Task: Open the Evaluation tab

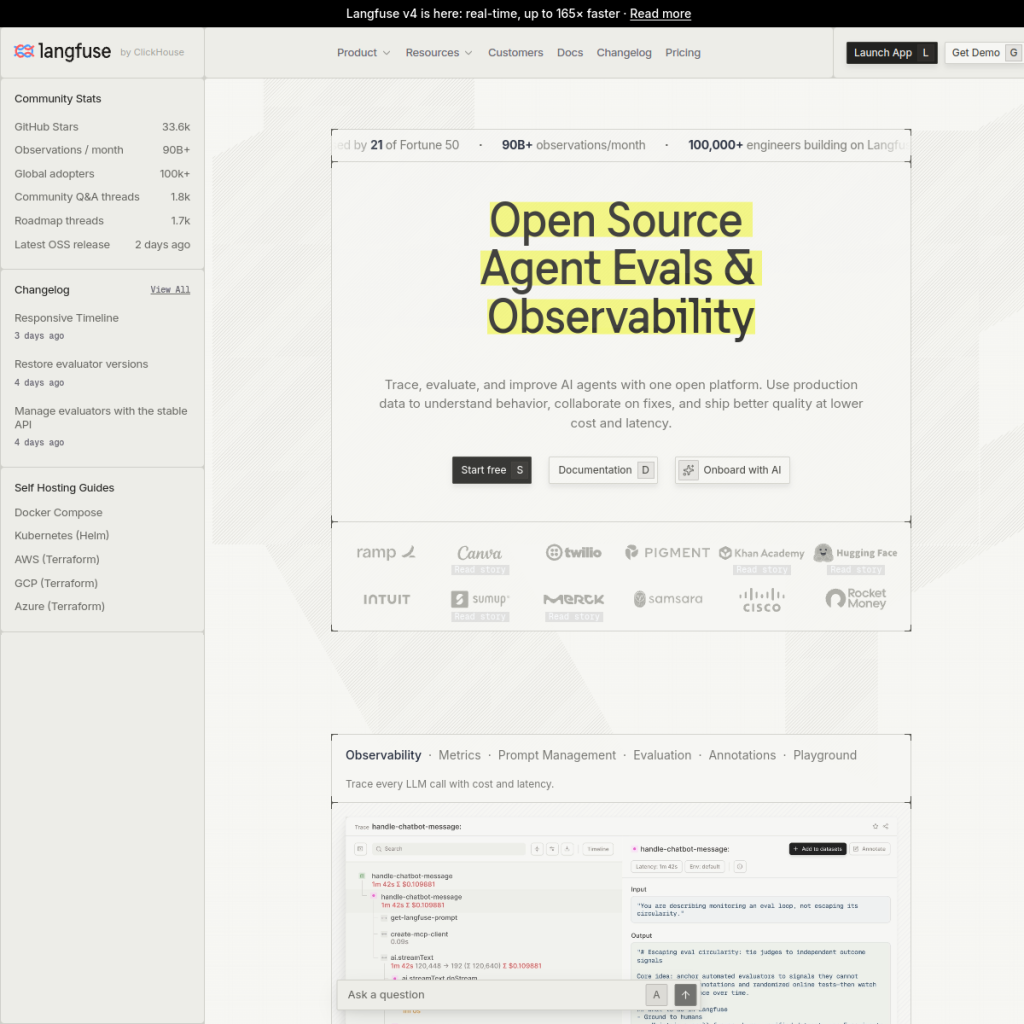Action: 662,755
